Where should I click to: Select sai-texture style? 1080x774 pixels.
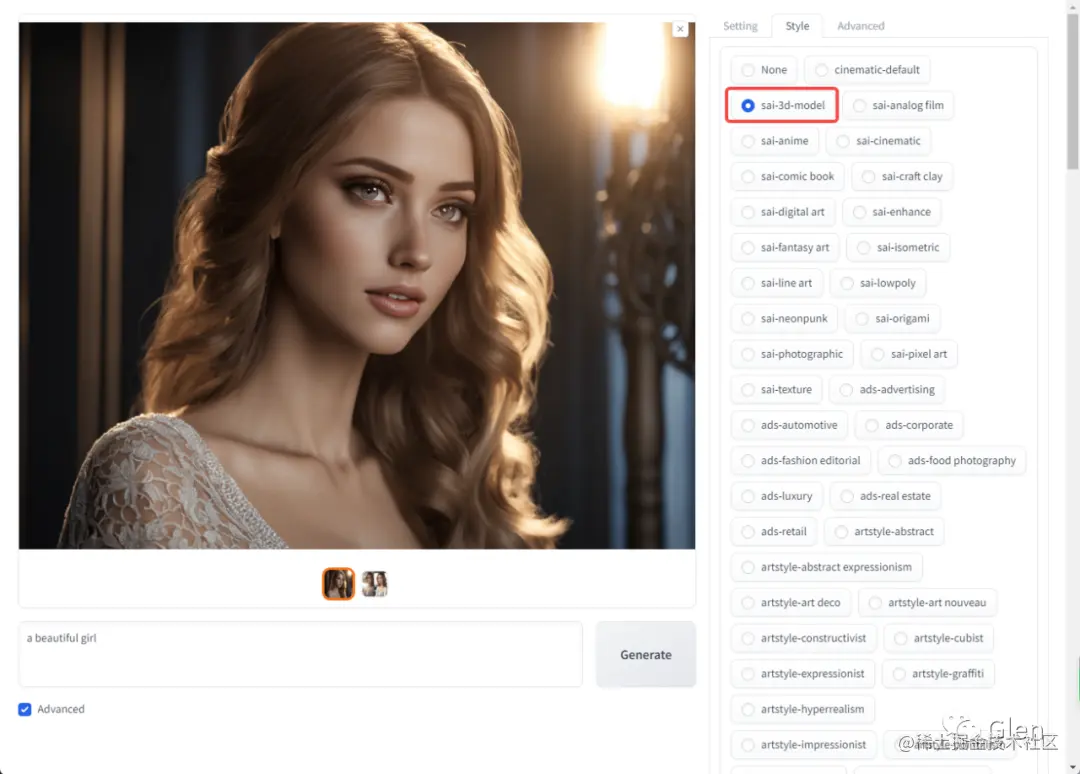776,390
